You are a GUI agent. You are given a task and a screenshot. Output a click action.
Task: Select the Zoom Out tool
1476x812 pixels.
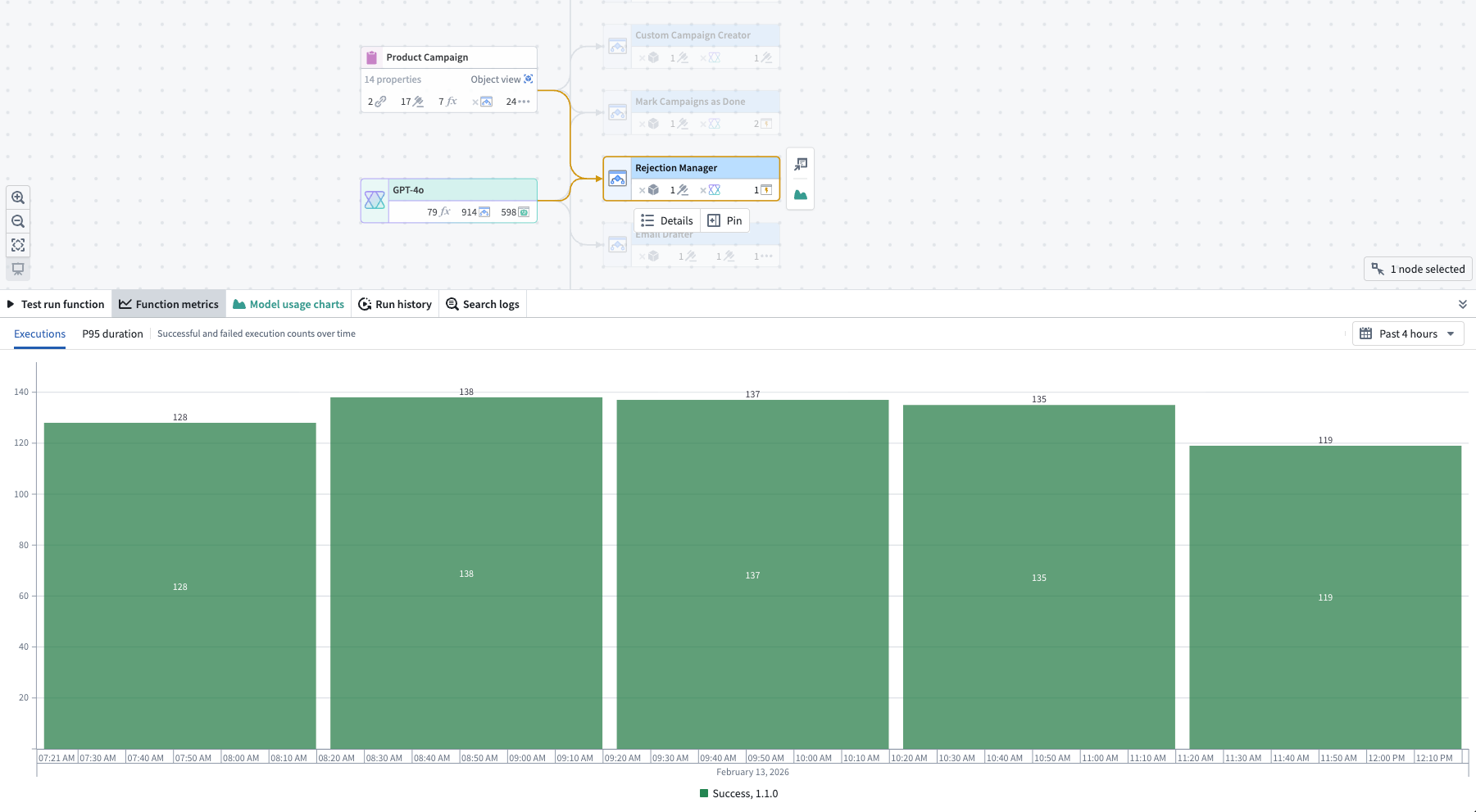click(x=18, y=221)
